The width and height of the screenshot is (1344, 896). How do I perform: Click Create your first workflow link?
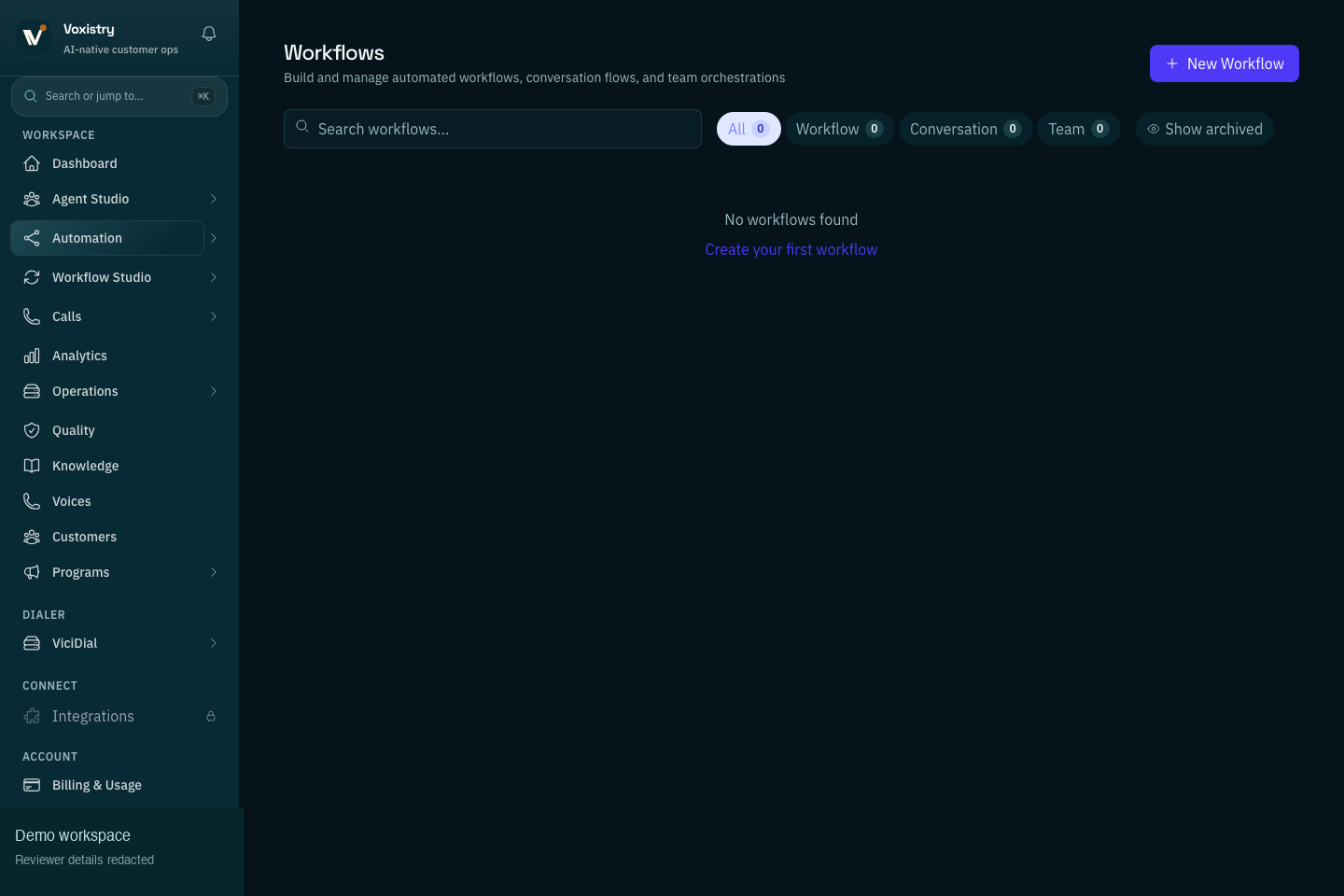click(791, 249)
